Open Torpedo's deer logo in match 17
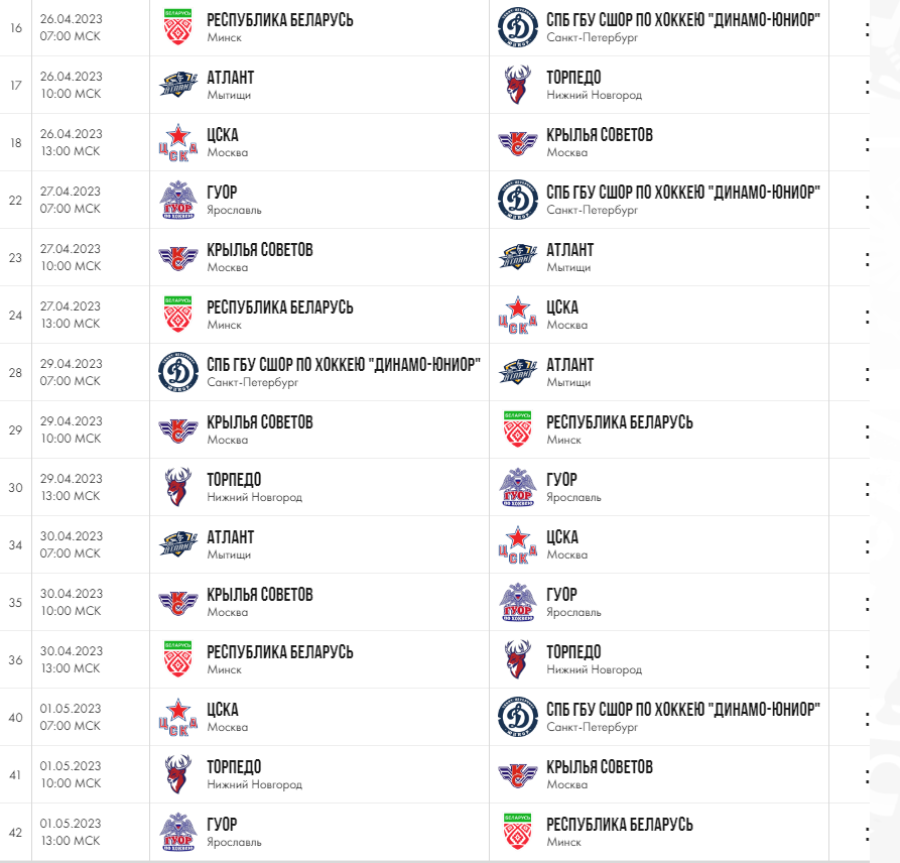The height and width of the screenshot is (863, 900). (518, 86)
